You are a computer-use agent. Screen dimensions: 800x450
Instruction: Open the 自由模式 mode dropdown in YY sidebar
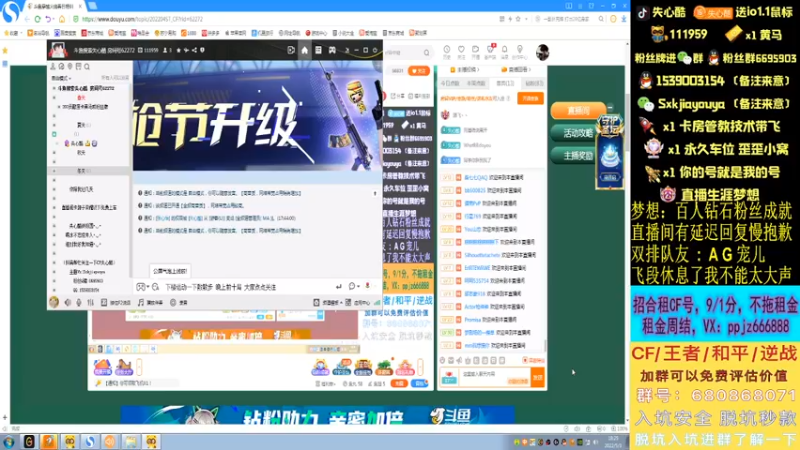coord(61,78)
